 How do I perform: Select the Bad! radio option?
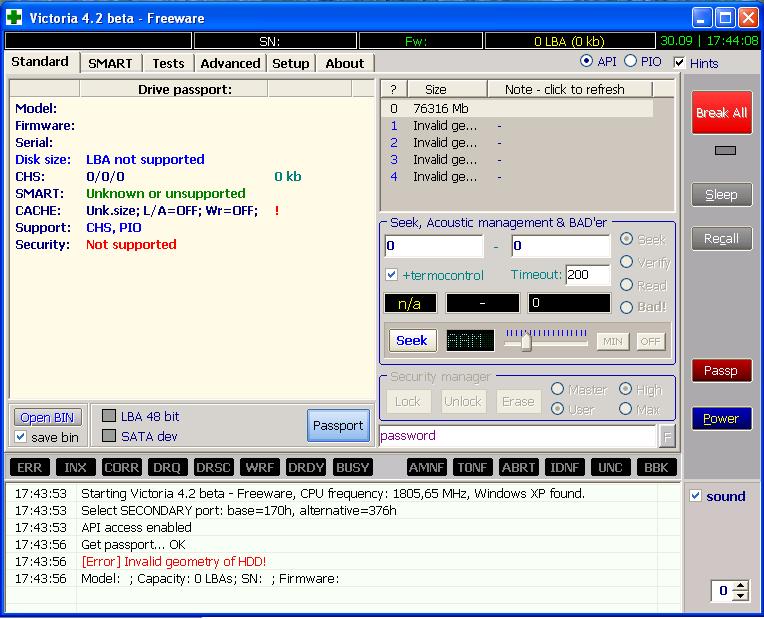tap(627, 307)
